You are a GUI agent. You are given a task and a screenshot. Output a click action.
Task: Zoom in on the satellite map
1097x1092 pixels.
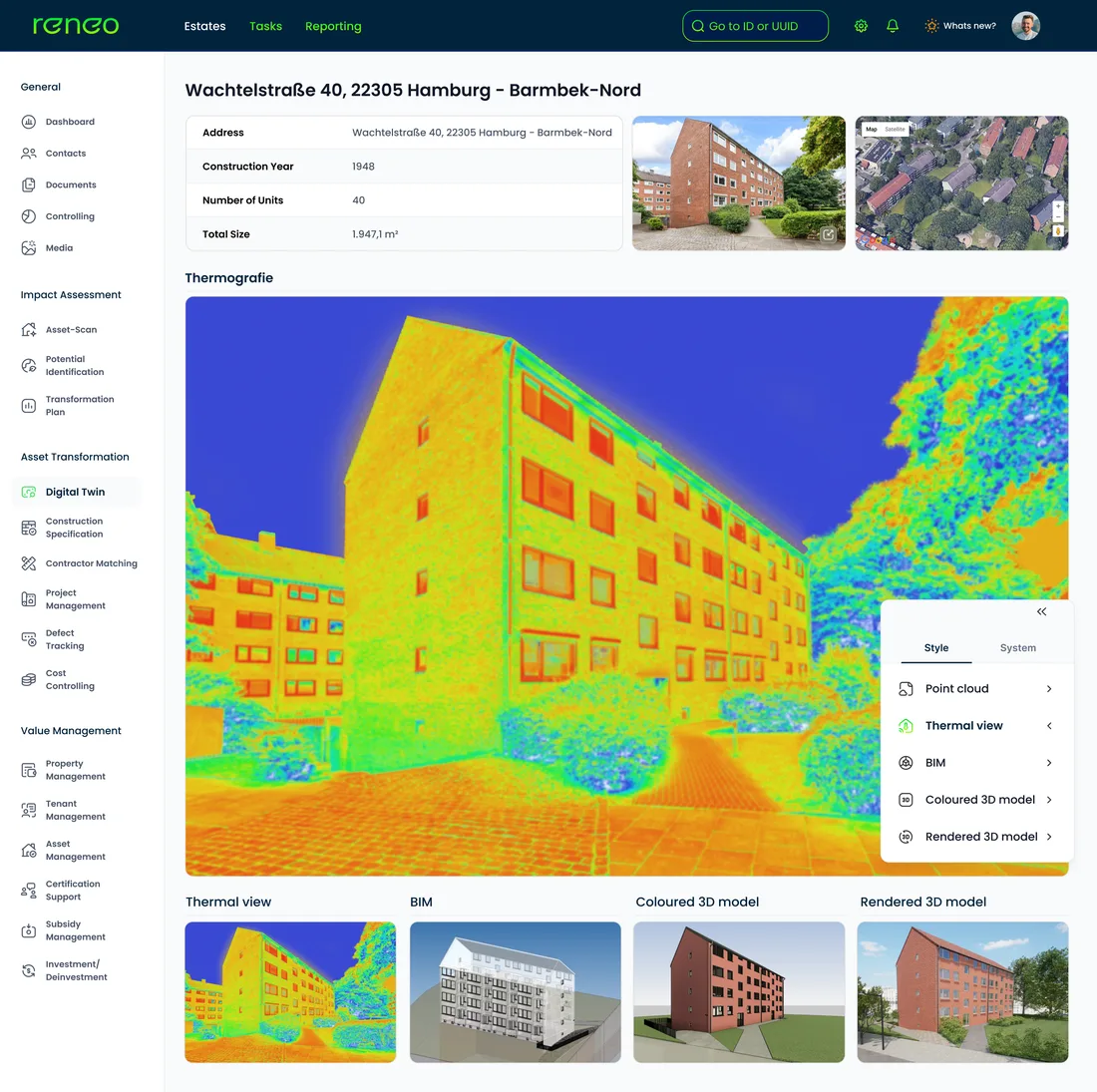(1058, 207)
